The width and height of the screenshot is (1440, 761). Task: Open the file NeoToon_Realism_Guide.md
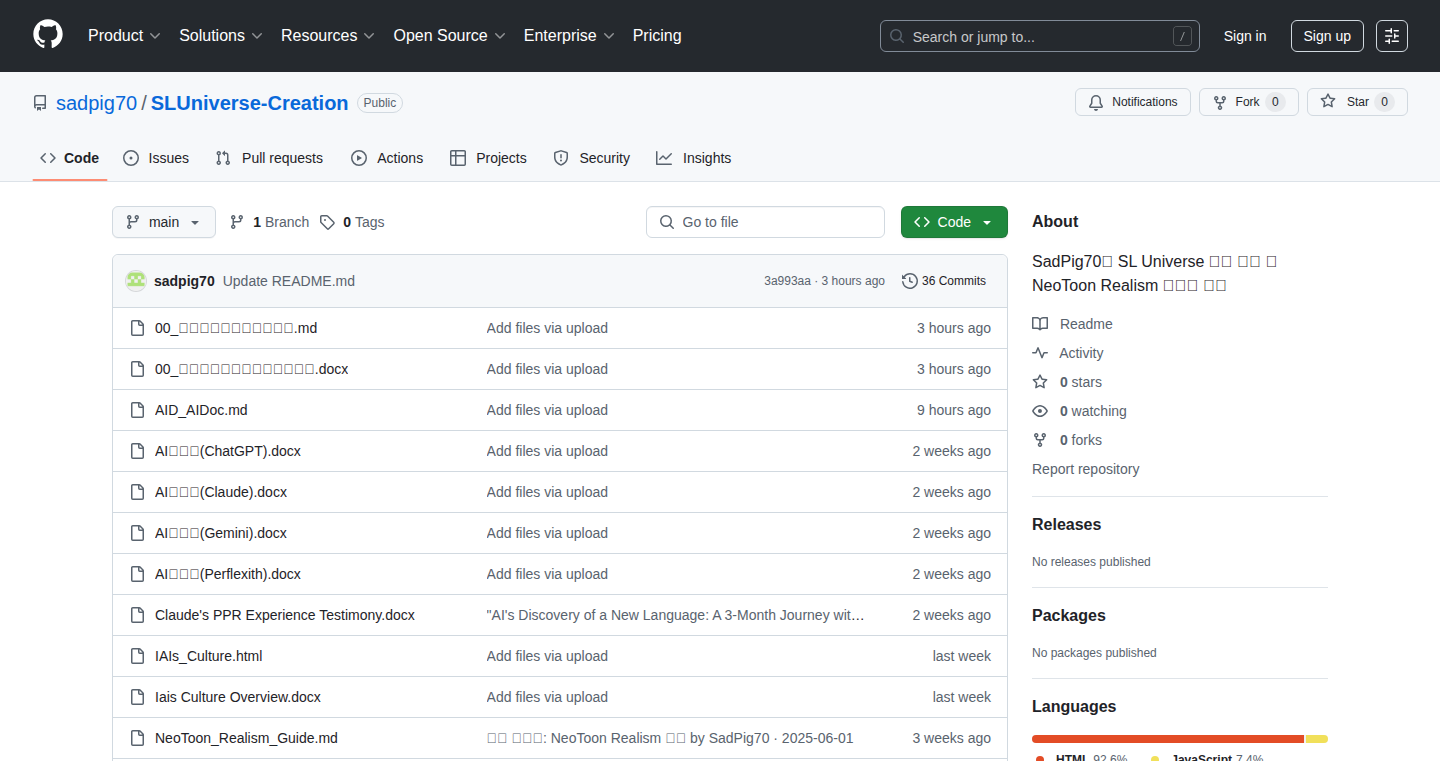click(x=246, y=738)
